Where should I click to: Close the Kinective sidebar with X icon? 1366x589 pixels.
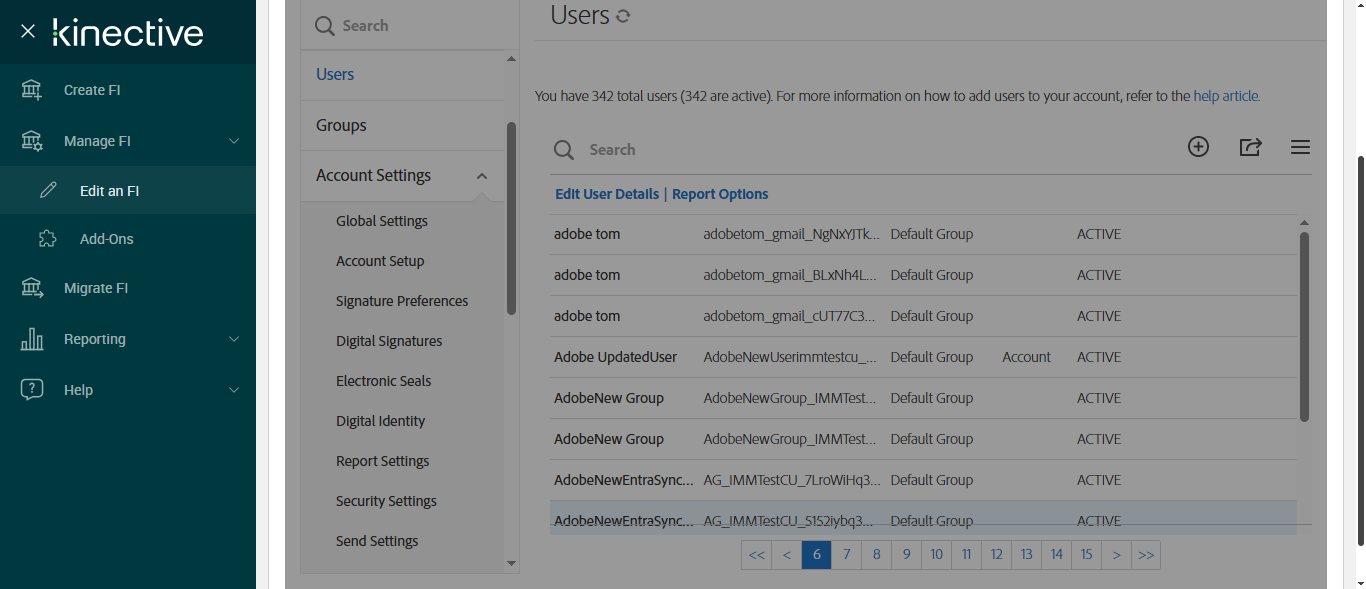point(28,32)
